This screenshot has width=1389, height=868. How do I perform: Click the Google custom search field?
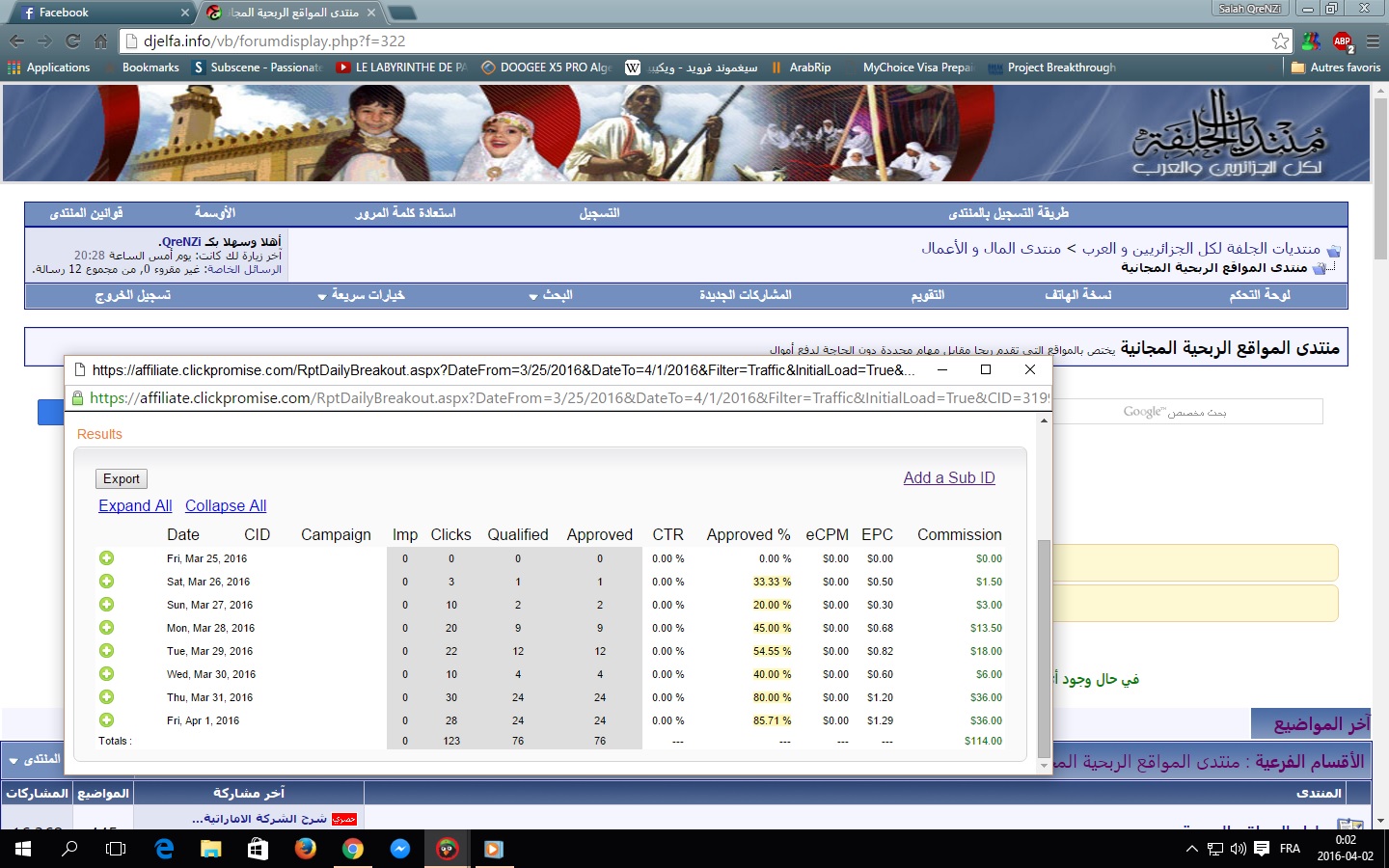point(1186,412)
